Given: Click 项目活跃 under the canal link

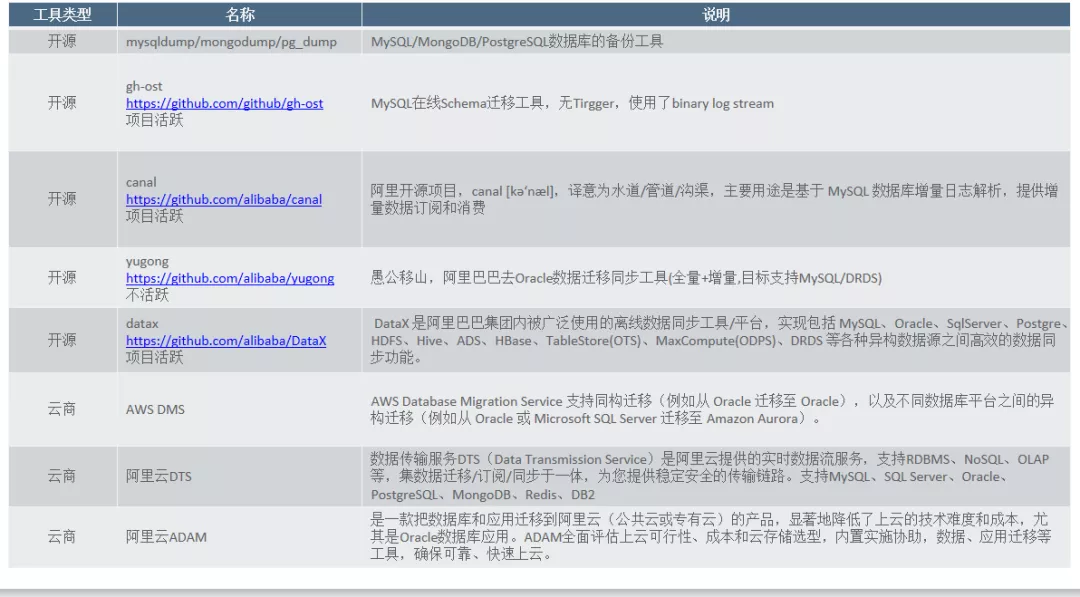Looking at the screenshot, I should (155, 216).
